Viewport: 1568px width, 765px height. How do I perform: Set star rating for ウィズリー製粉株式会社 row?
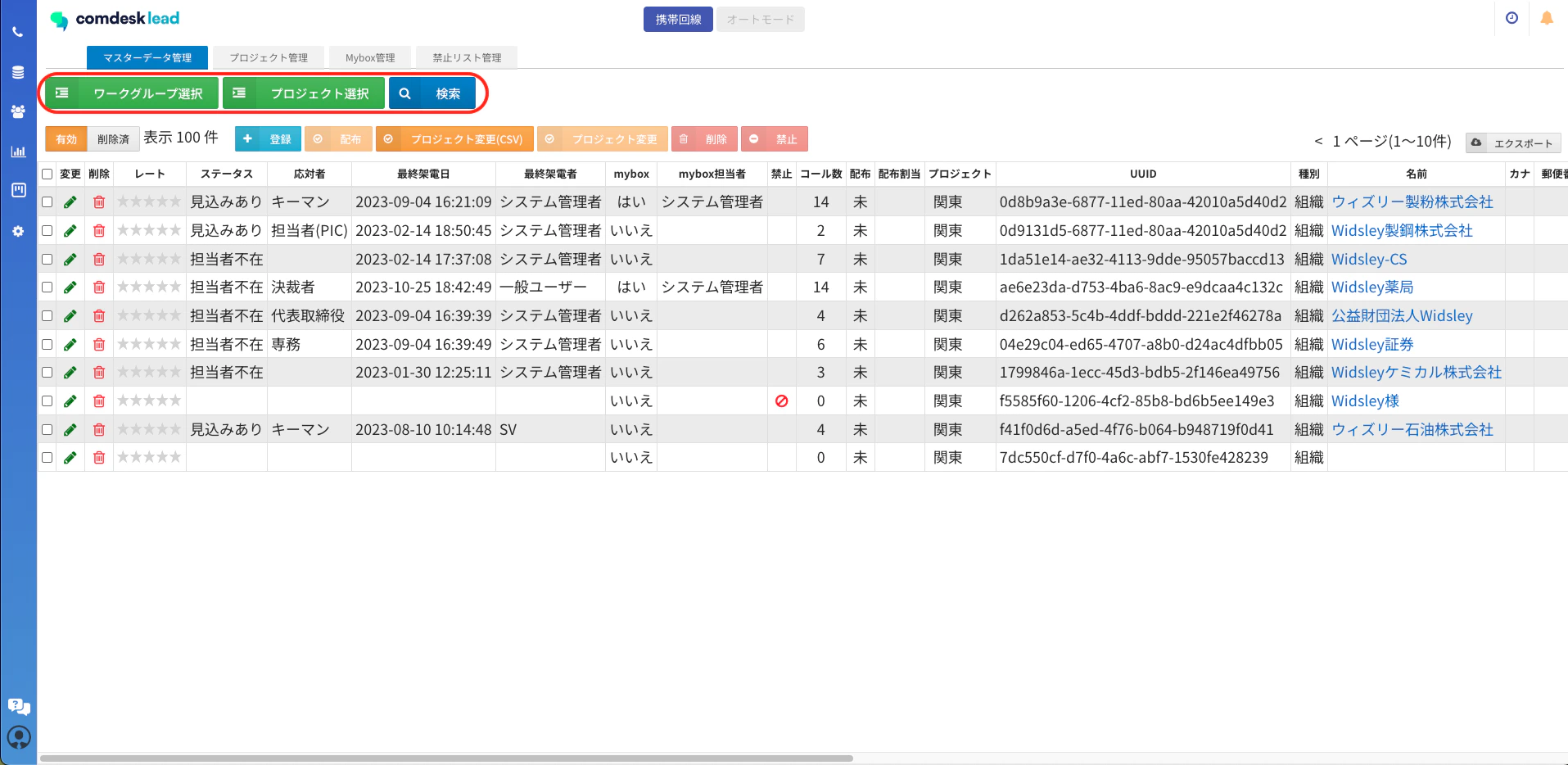pos(149,201)
